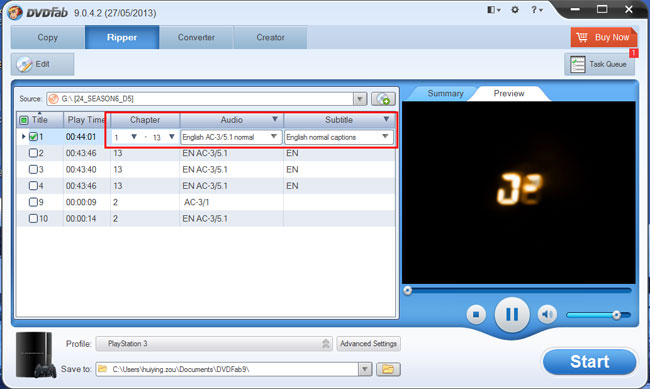650x389 pixels.
Task: Open the Save to path dropdown arrow
Action: [365, 369]
